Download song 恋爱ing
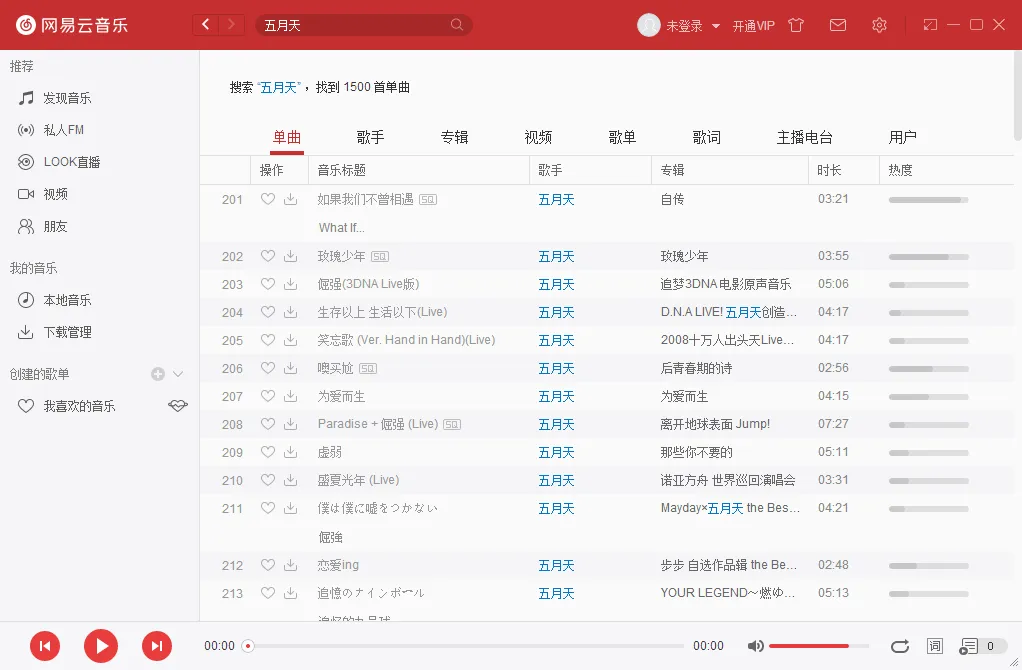 291,565
